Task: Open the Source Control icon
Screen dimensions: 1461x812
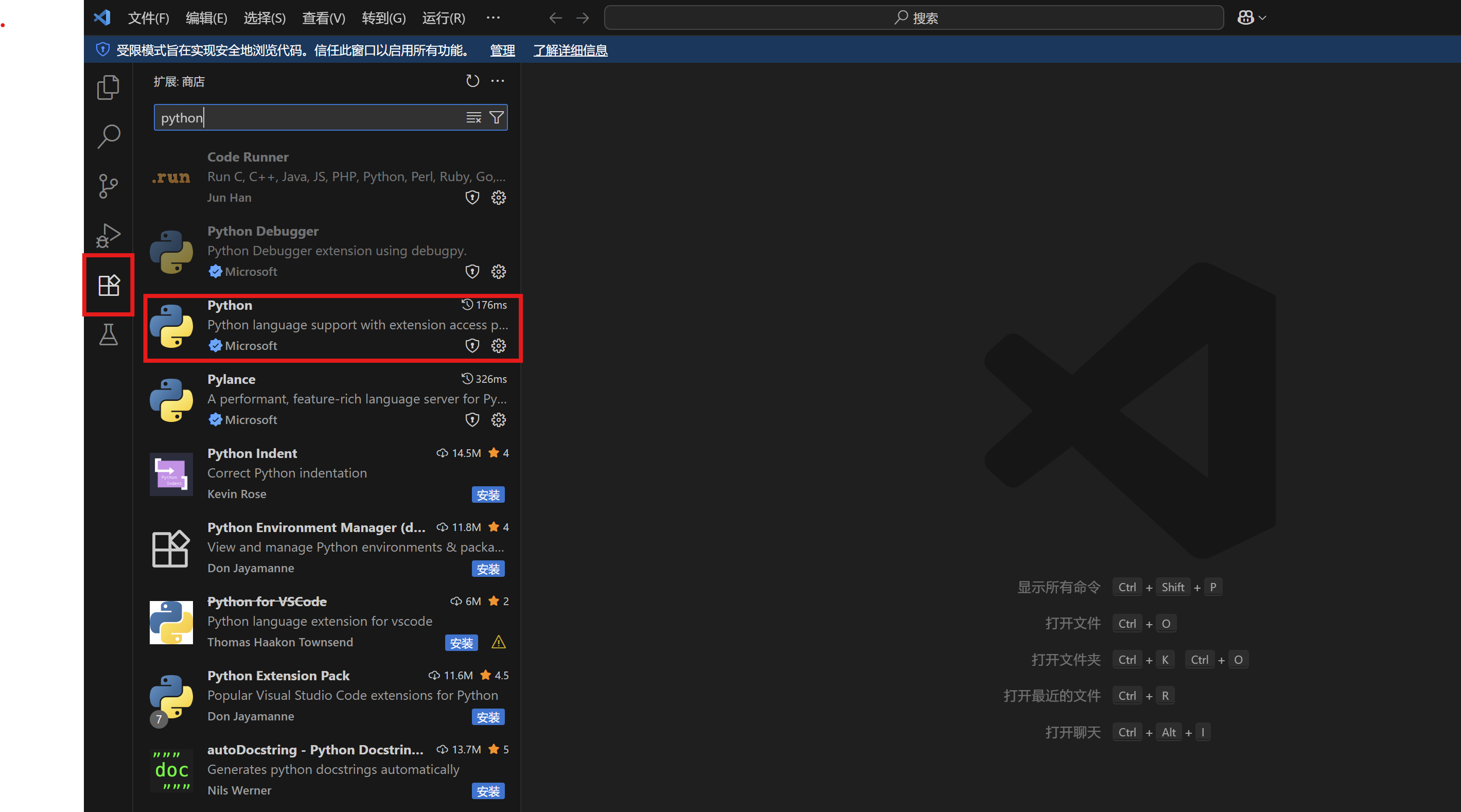Action: pyautogui.click(x=108, y=186)
